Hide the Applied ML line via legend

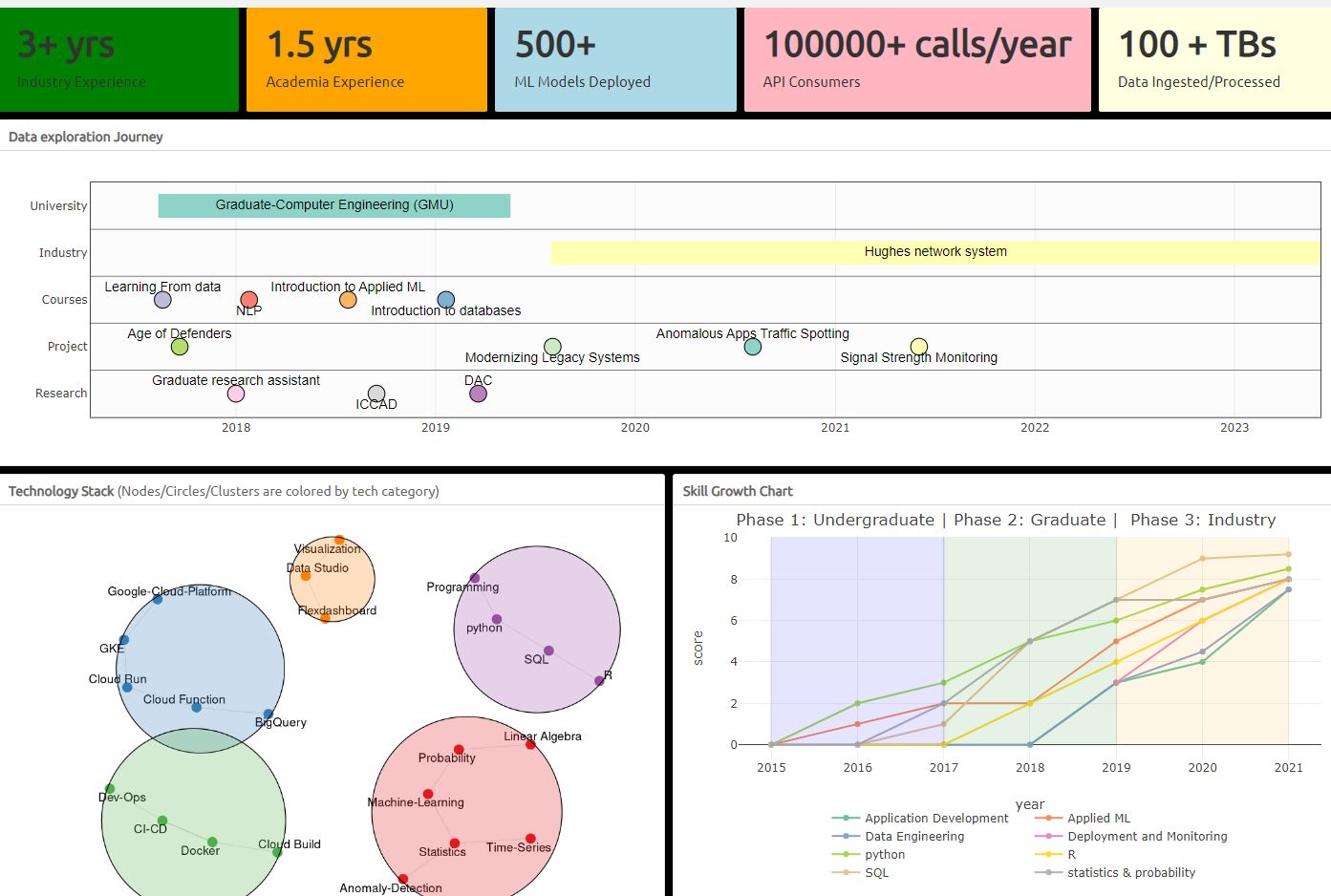1098,819
